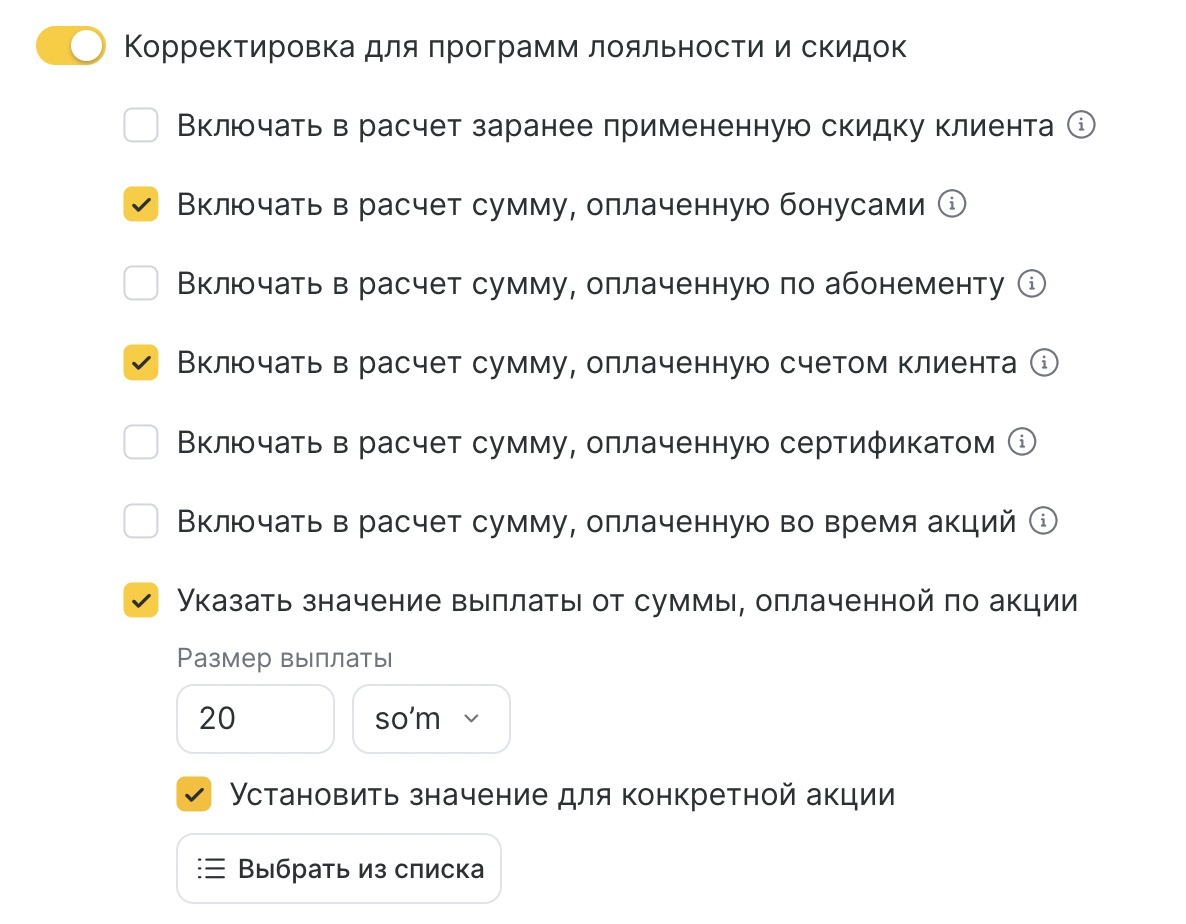Viewport: 1186px width, 924px height.
Task: Click info icon next to оплаченную сертификатом
Action: pyautogui.click(x=1022, y=442)
